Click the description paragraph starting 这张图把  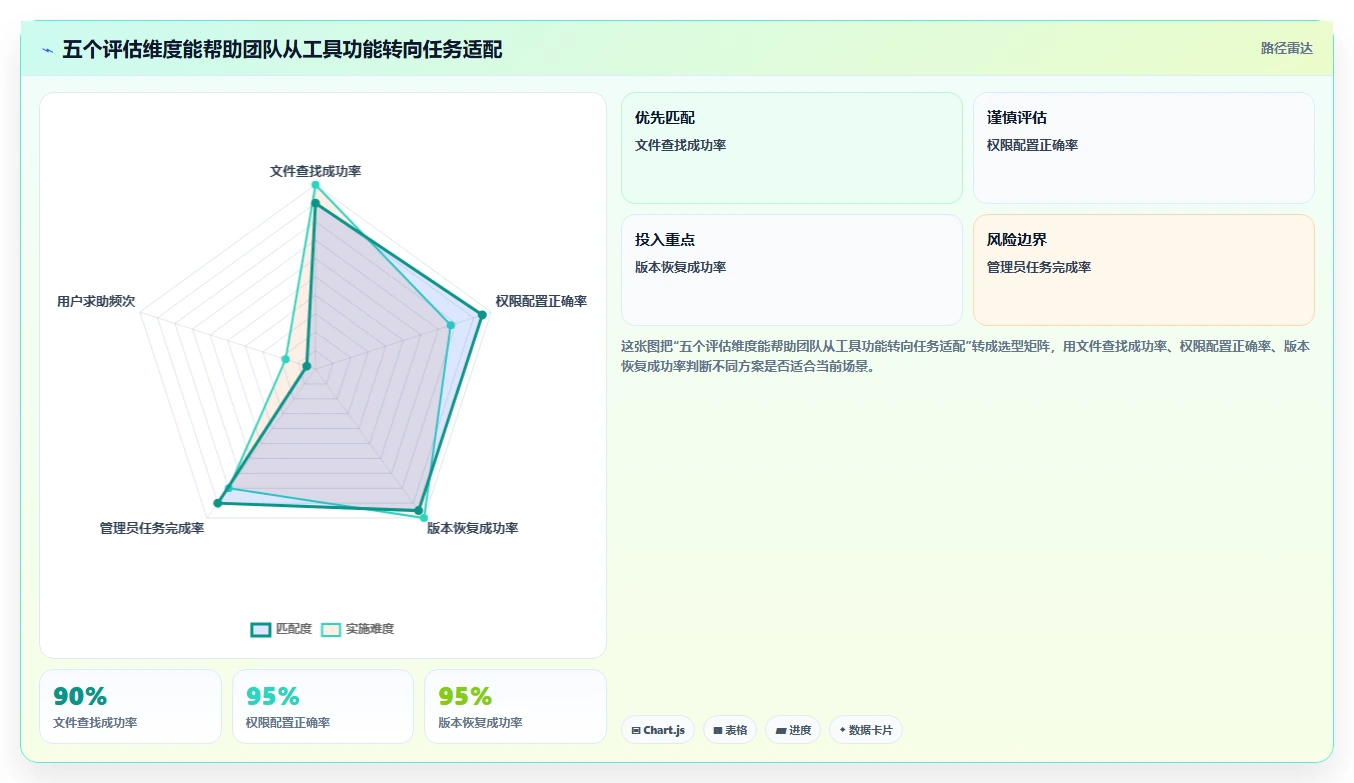point(966,356)
